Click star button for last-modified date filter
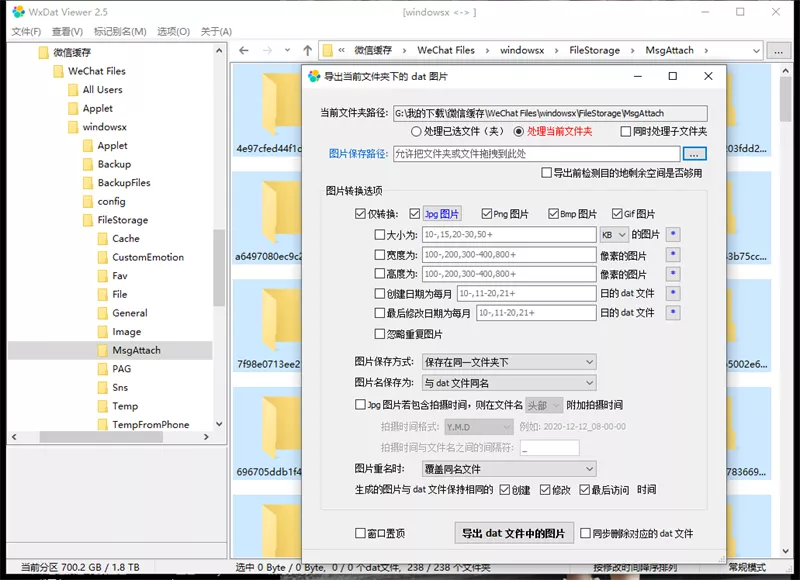800x580 pixels. point(673,312)
